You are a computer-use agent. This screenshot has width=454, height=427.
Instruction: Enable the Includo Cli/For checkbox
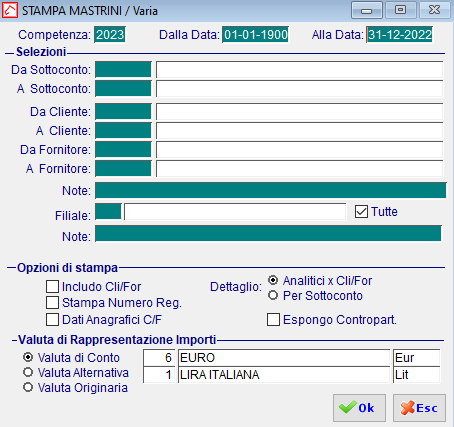[x=52, y=286]
